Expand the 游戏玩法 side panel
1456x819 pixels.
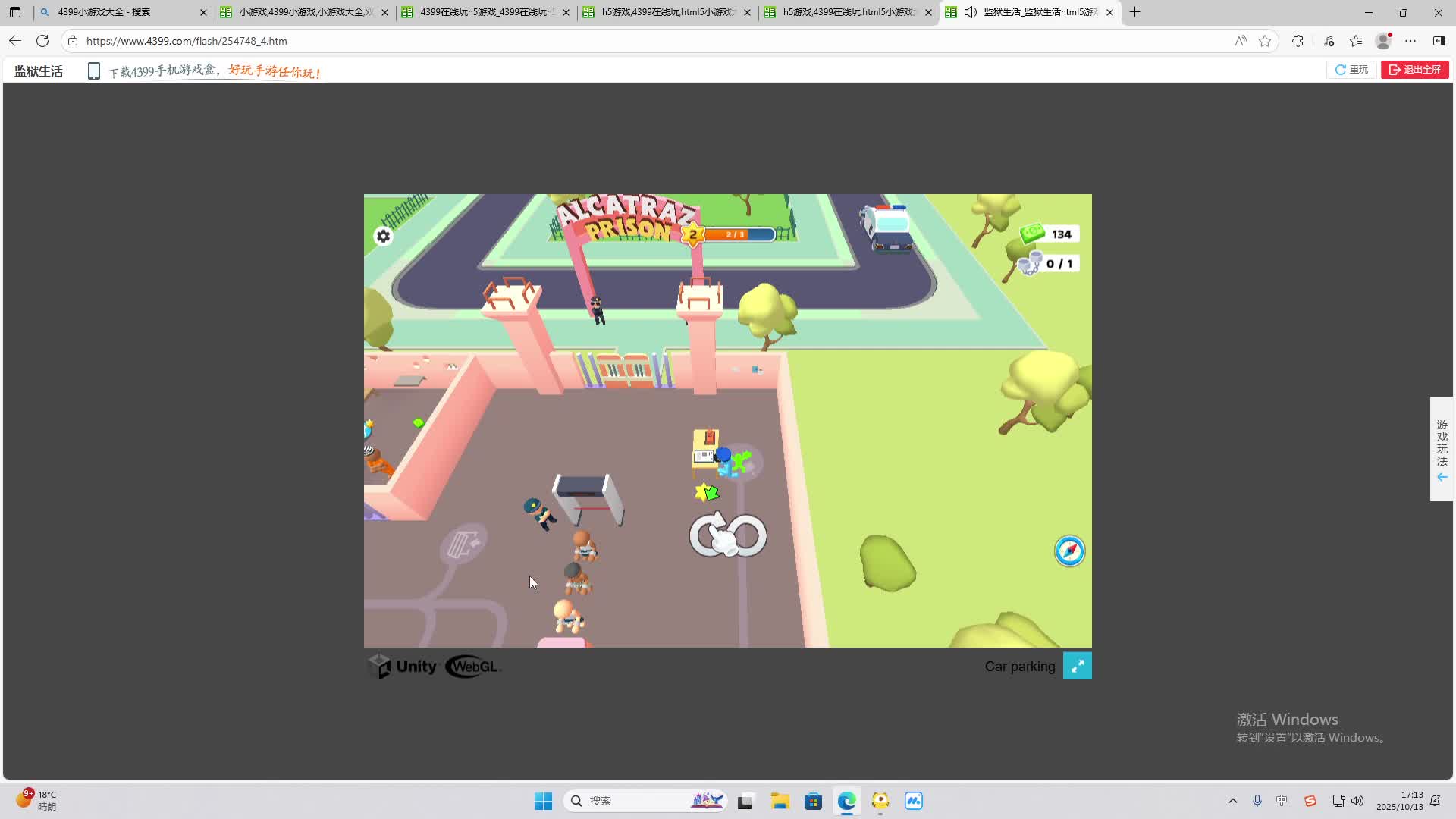[1442, 449]
